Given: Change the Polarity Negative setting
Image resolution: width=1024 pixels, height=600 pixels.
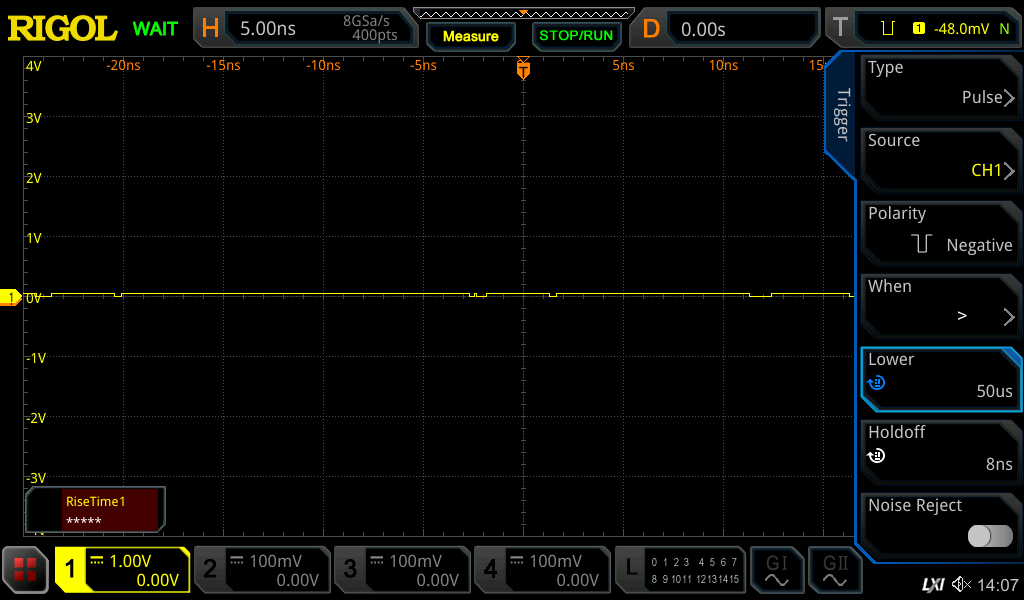Looking at the screenshot, I should click(940, 230).
